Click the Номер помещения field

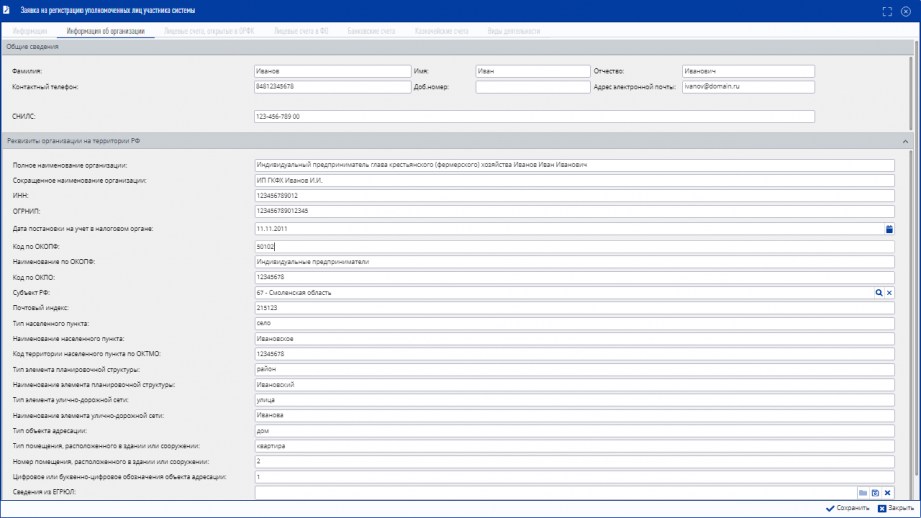tap(574, 462)
